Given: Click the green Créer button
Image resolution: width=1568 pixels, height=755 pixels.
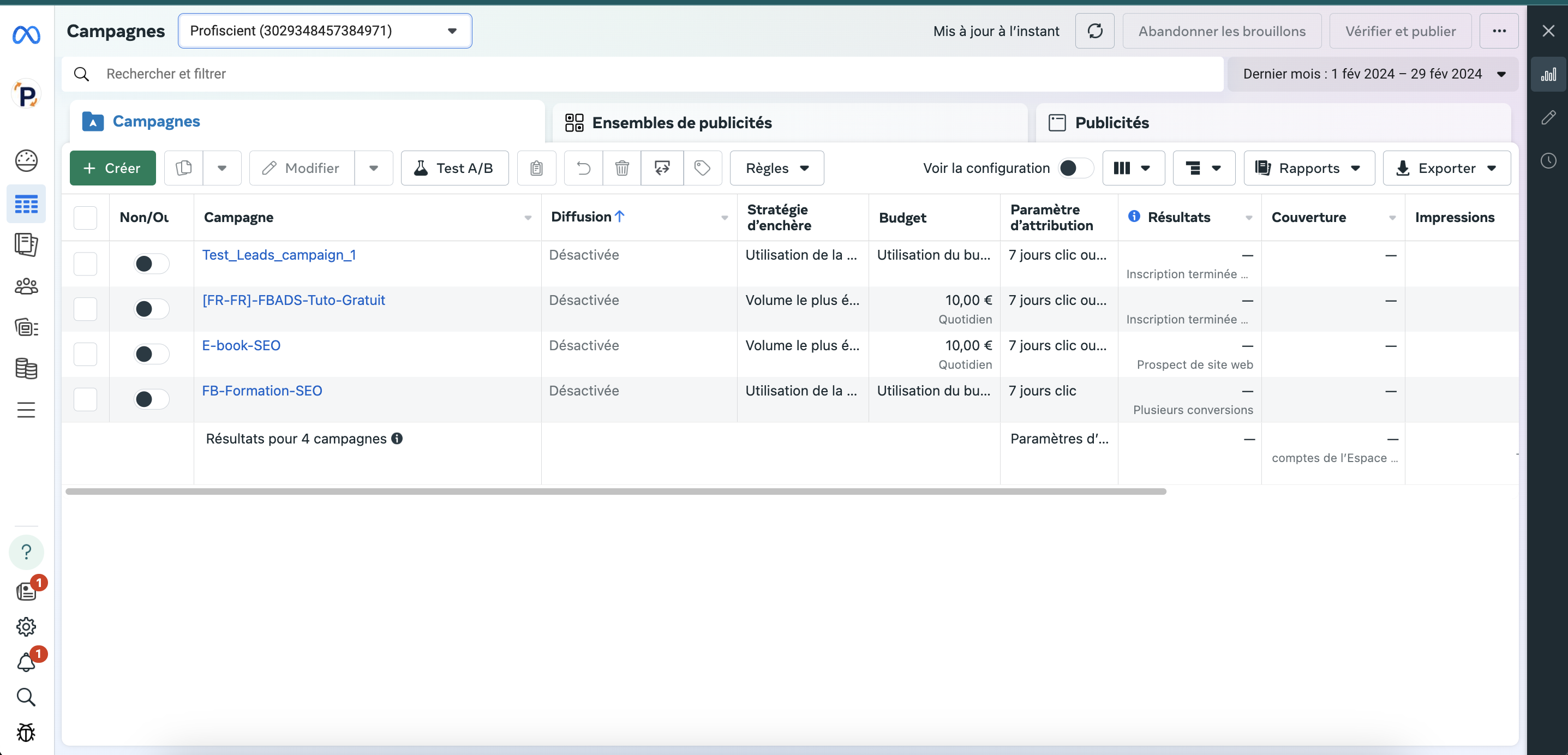Looking at the screenshot, I should (112, 168).
